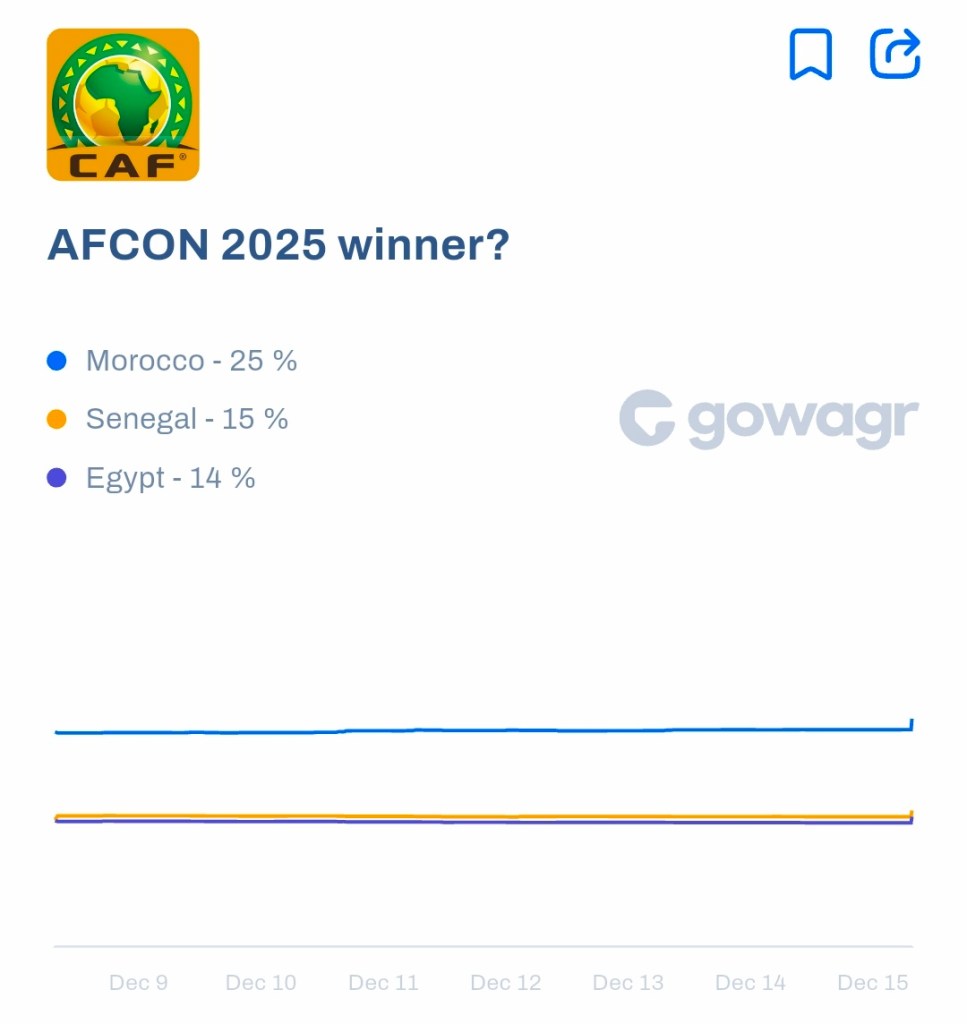Click the Dec 11 axis label
Screen dimensions: 967x1024
point(383,983)
